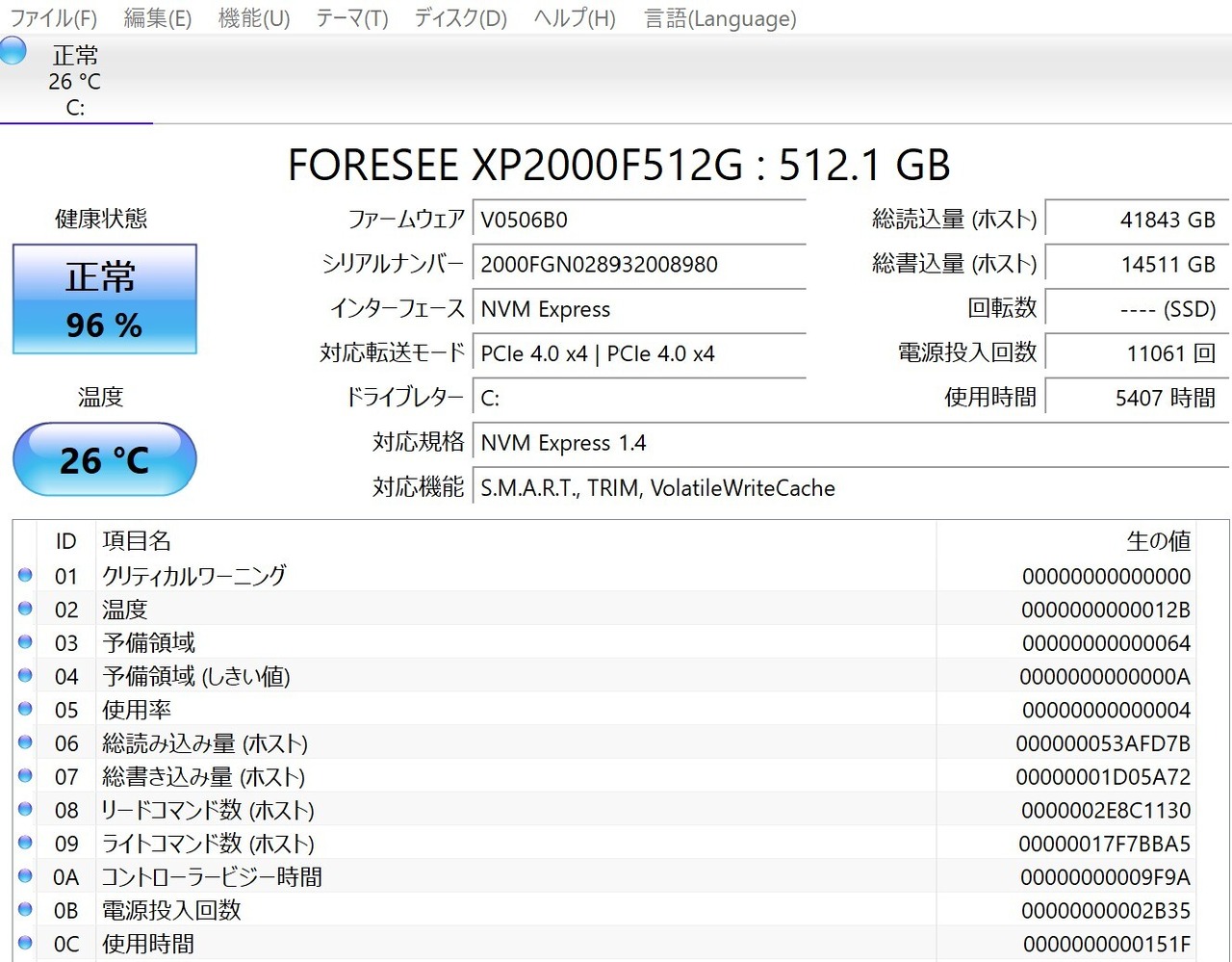Screen dimensions: 1232x962
Task: Select the C: drive tab
Action: click(75, 82)
